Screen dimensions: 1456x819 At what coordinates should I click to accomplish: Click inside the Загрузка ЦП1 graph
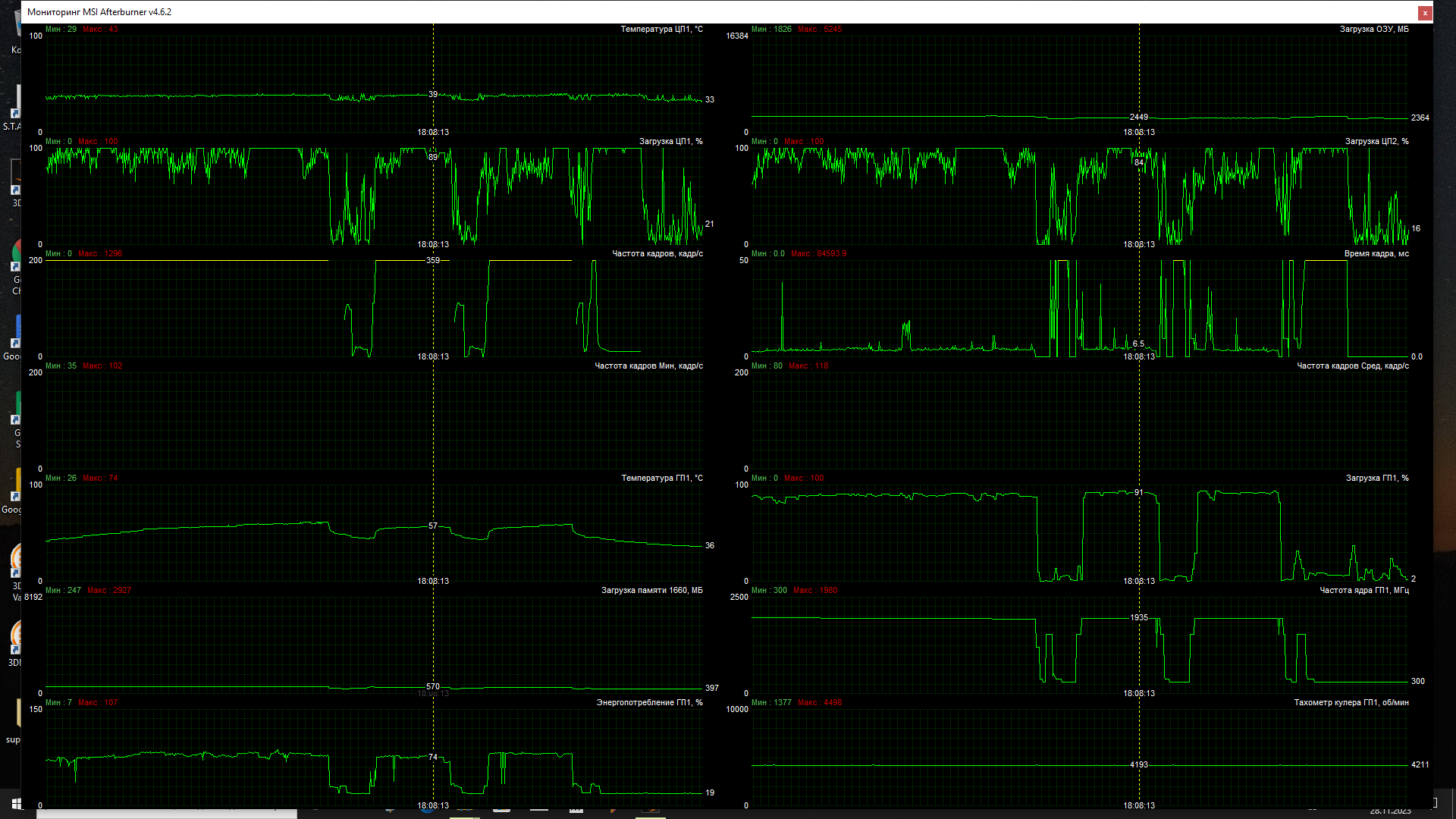pos(227,197)
